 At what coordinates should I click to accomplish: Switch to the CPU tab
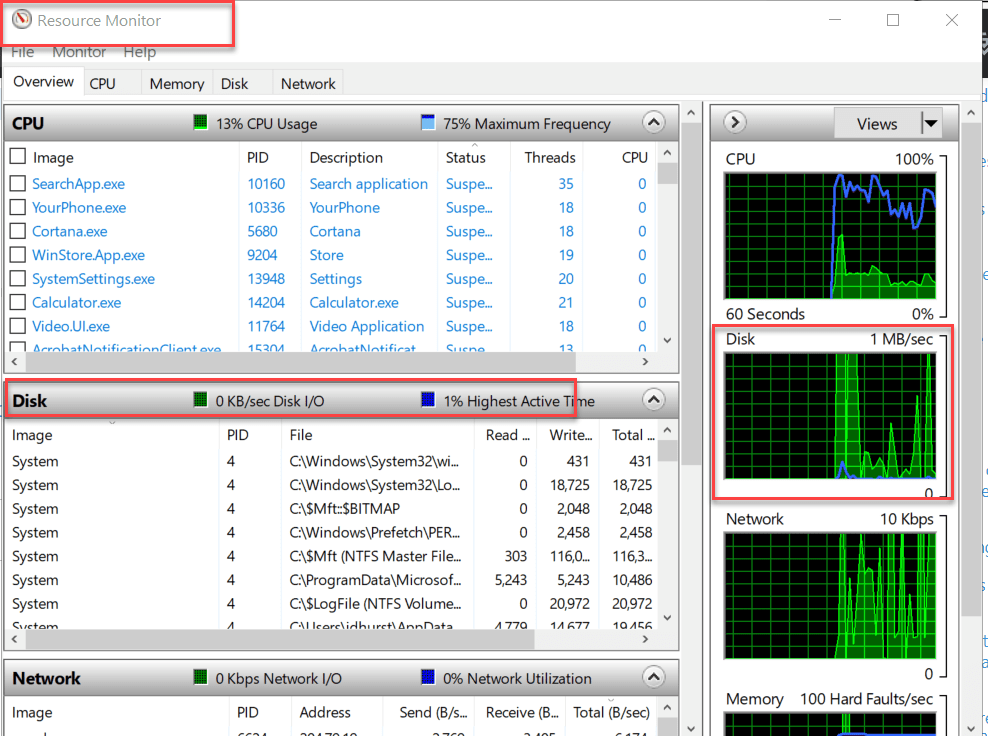coord(104,83)
